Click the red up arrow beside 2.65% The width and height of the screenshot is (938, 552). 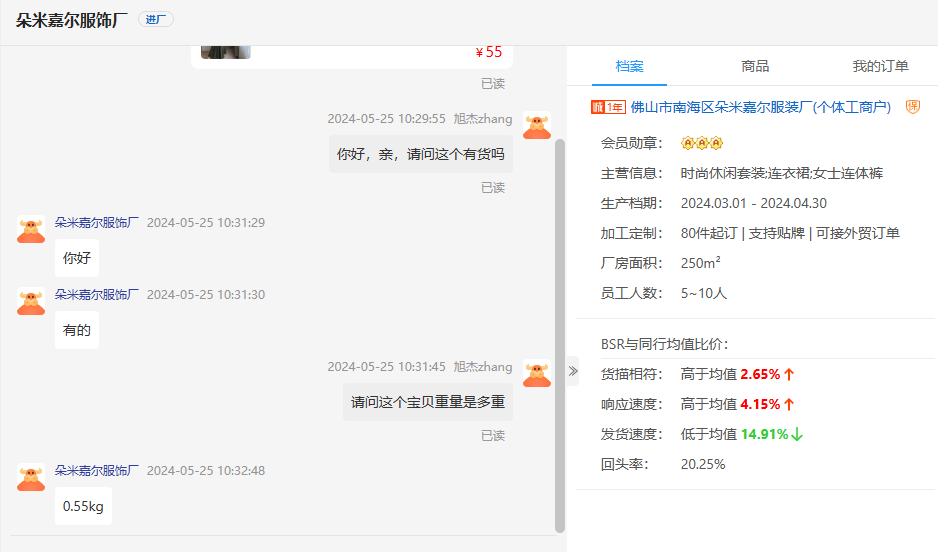[x=789, y=374]
